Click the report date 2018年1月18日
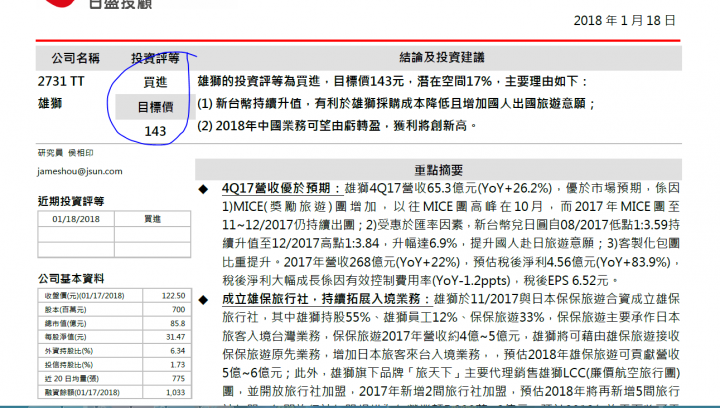The image size is (720, 408). (624, 21)
